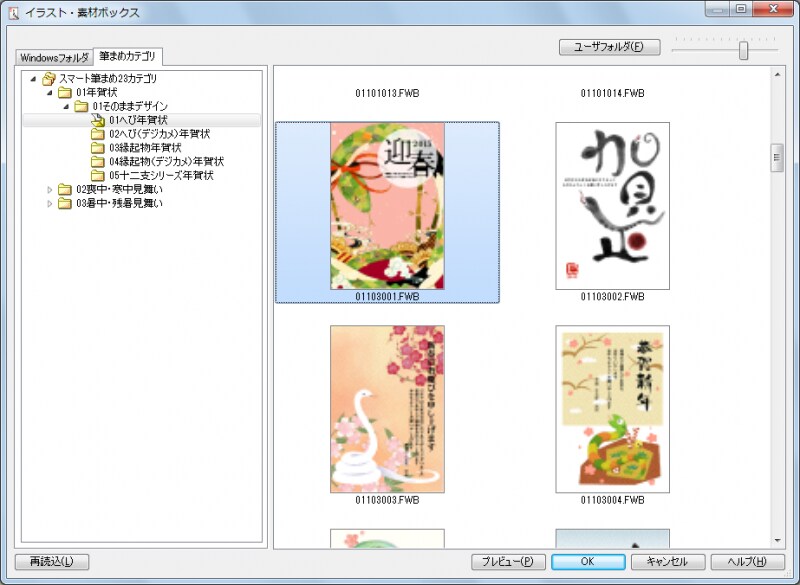Click the スマート筆まめ23カテゴリ root icon
The image size is (800, 585).
pyautogui.click(x=49, y=78)
